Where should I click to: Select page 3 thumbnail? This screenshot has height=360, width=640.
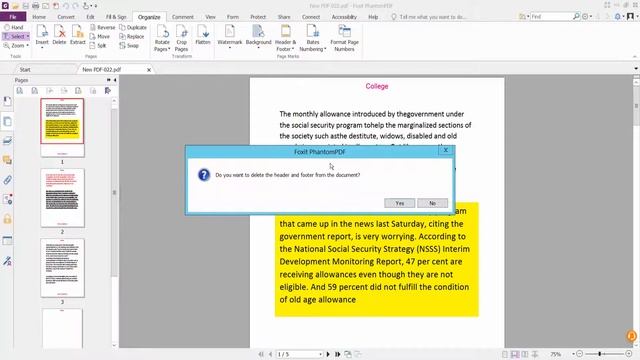[62, 268]
